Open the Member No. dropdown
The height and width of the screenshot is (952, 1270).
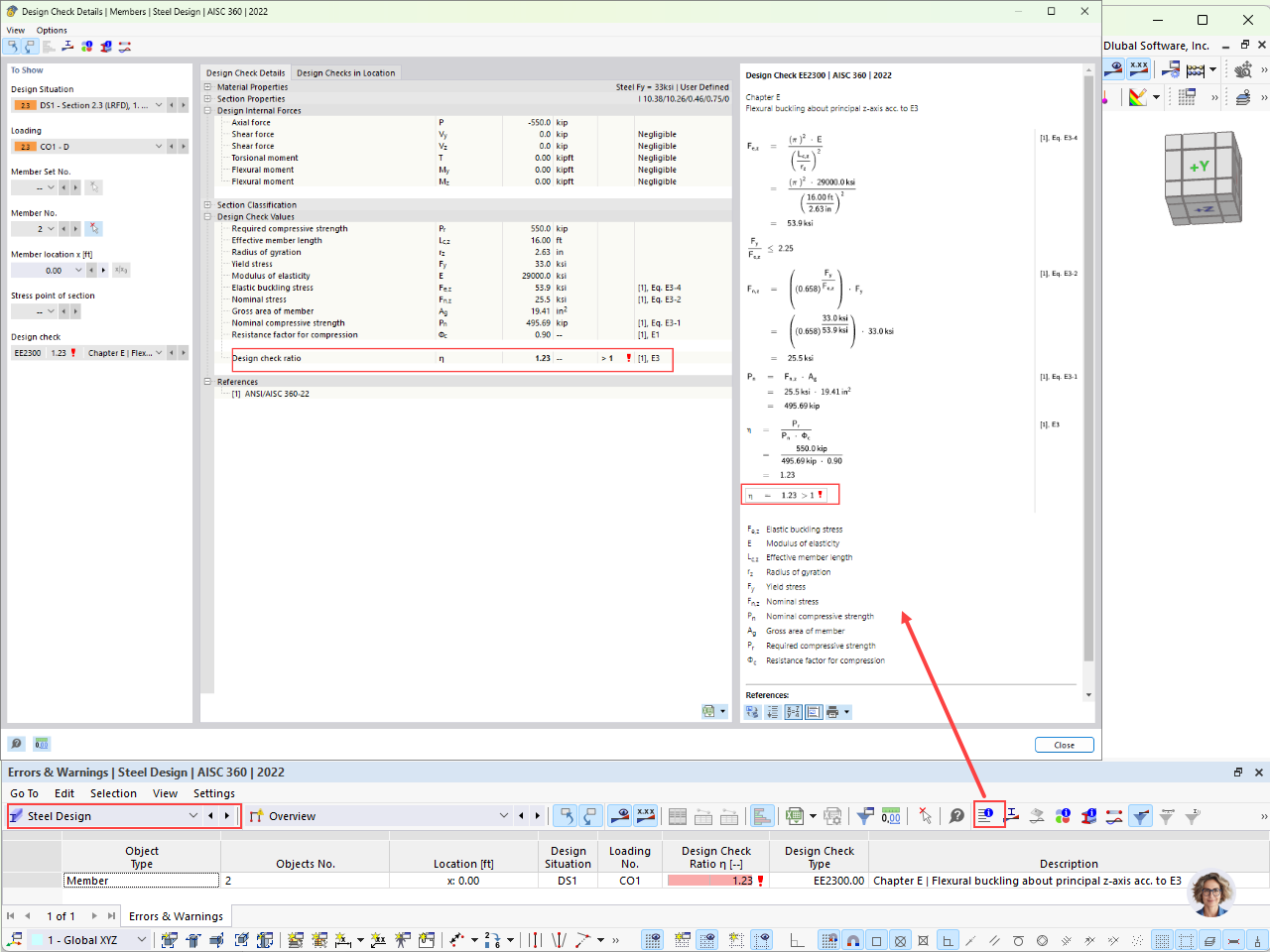pos(52,229)
